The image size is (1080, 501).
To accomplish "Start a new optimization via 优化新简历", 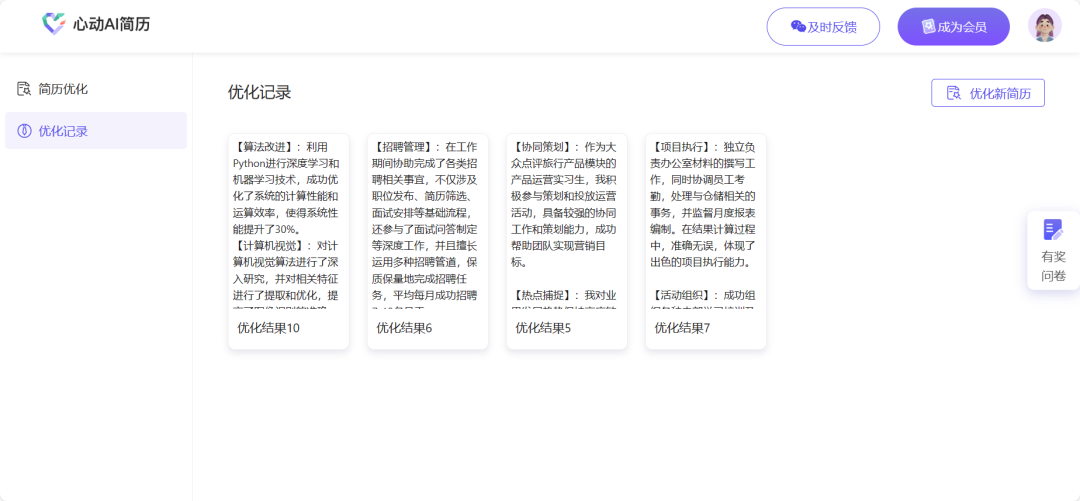I will point(987,94).
